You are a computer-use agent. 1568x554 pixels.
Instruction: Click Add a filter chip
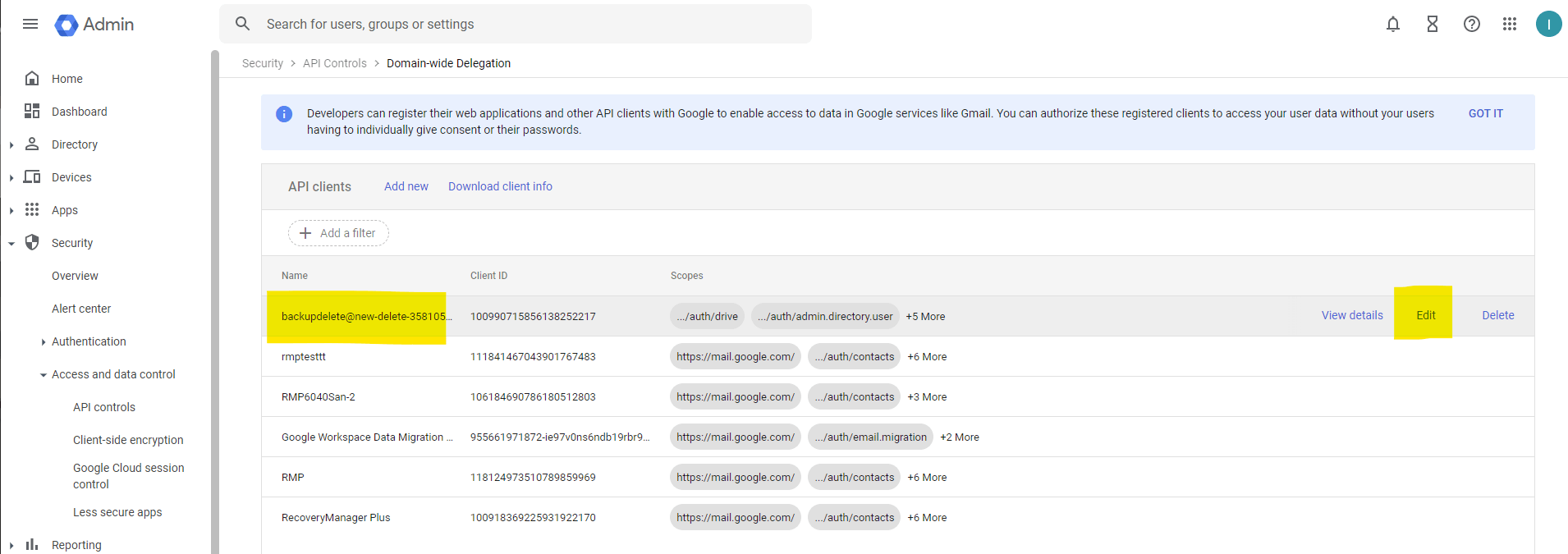(338, 233)
